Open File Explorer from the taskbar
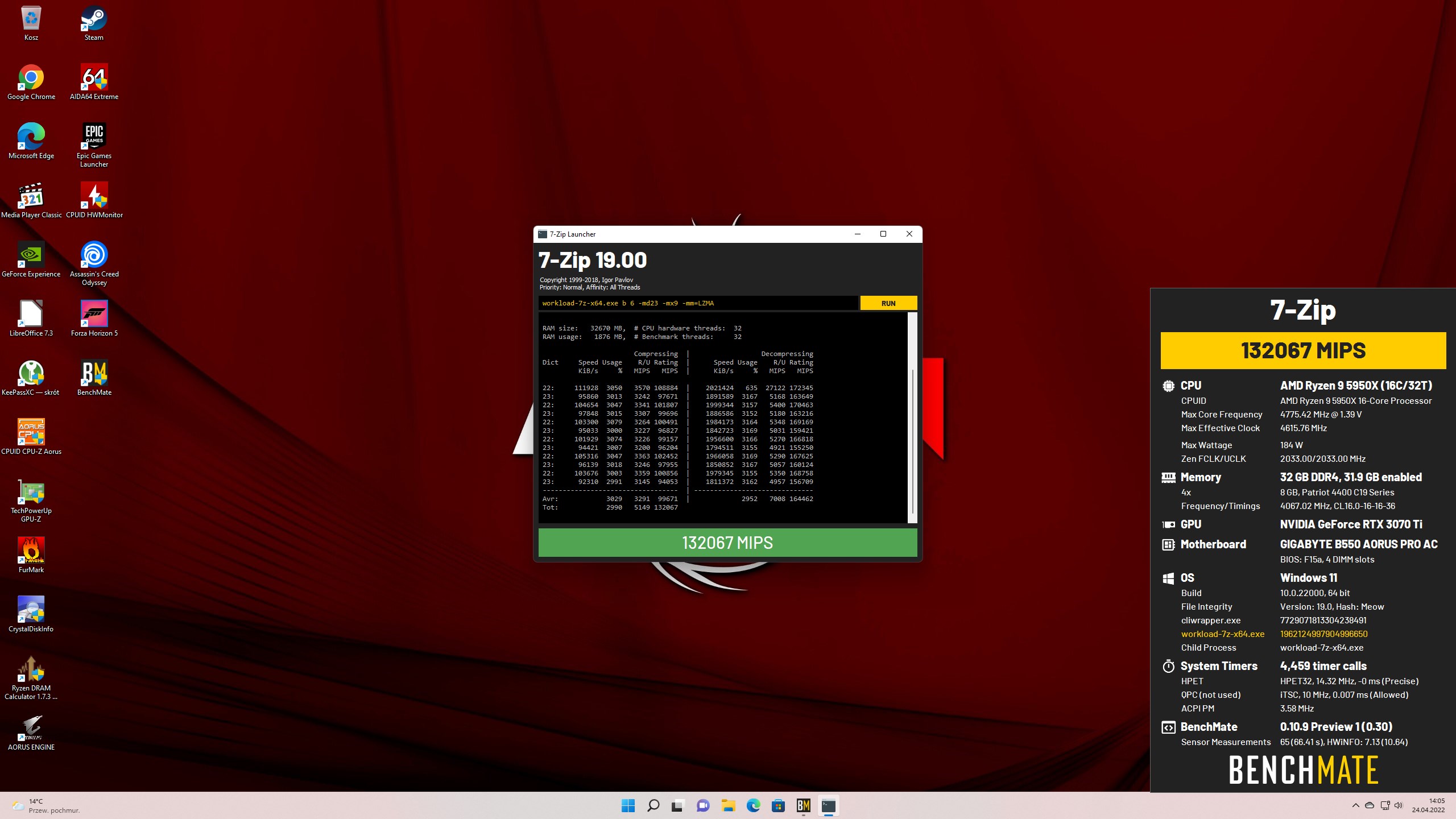This screenshot has height=819, width=1456. (x=728, y=805)
